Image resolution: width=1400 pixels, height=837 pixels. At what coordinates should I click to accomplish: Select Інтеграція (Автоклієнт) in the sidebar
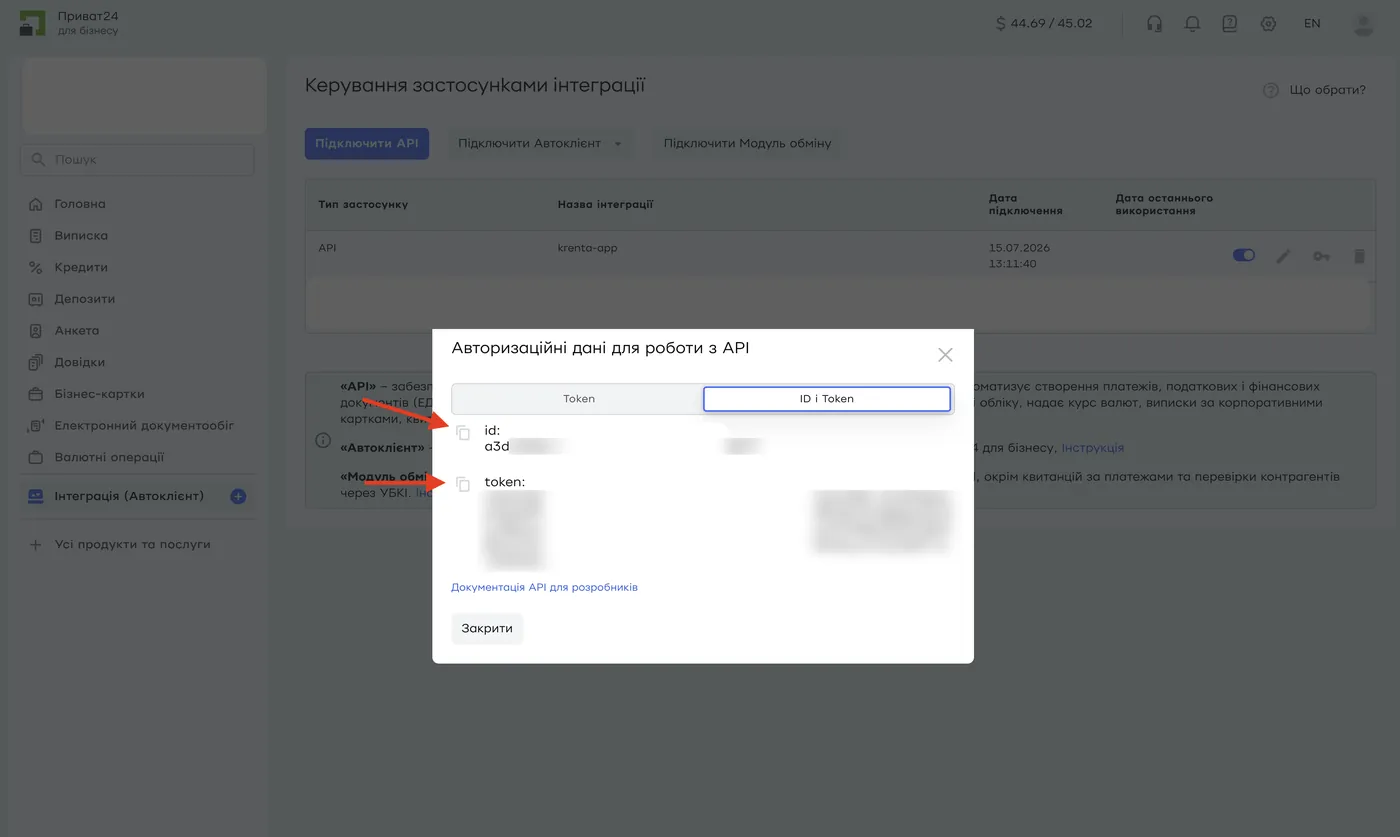[129, 496]
